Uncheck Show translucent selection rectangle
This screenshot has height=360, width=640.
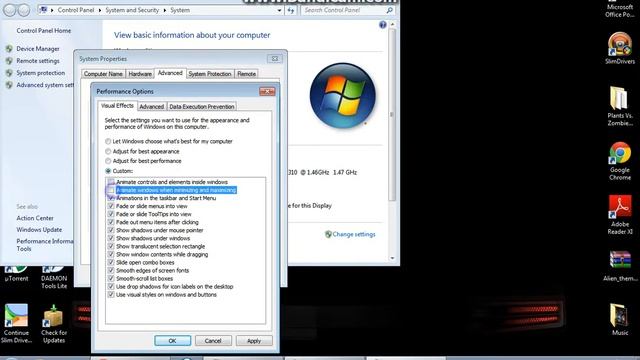111,247
